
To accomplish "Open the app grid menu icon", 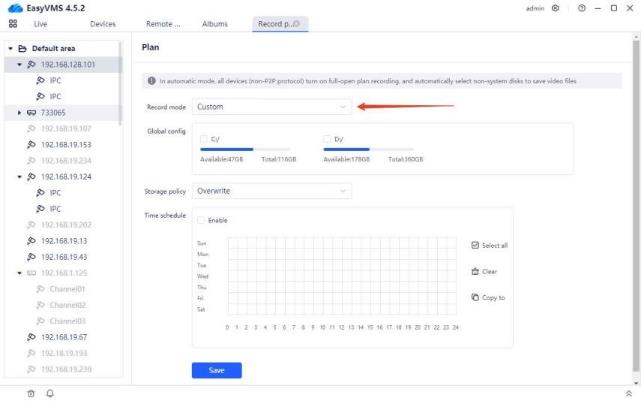I will click(x=13, y=23).
